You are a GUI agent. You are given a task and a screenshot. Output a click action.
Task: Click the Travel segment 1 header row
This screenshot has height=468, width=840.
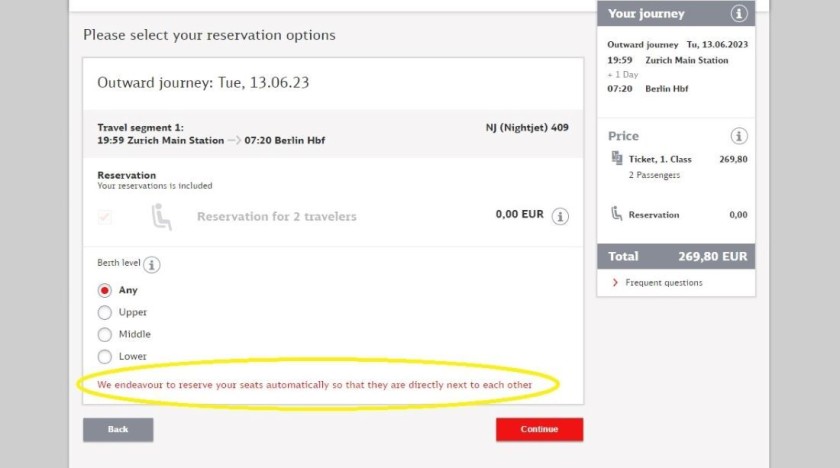(333, 134)
